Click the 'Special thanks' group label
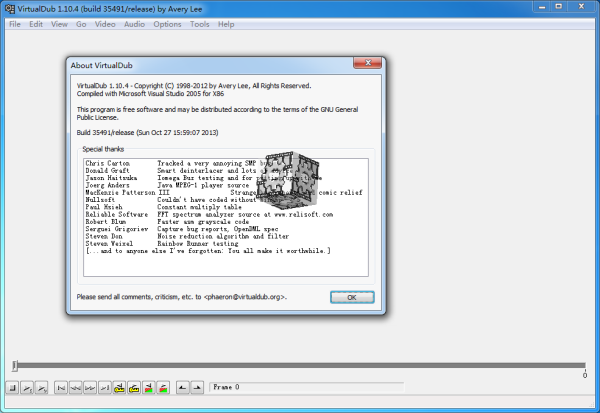 (x=103, y=149)
